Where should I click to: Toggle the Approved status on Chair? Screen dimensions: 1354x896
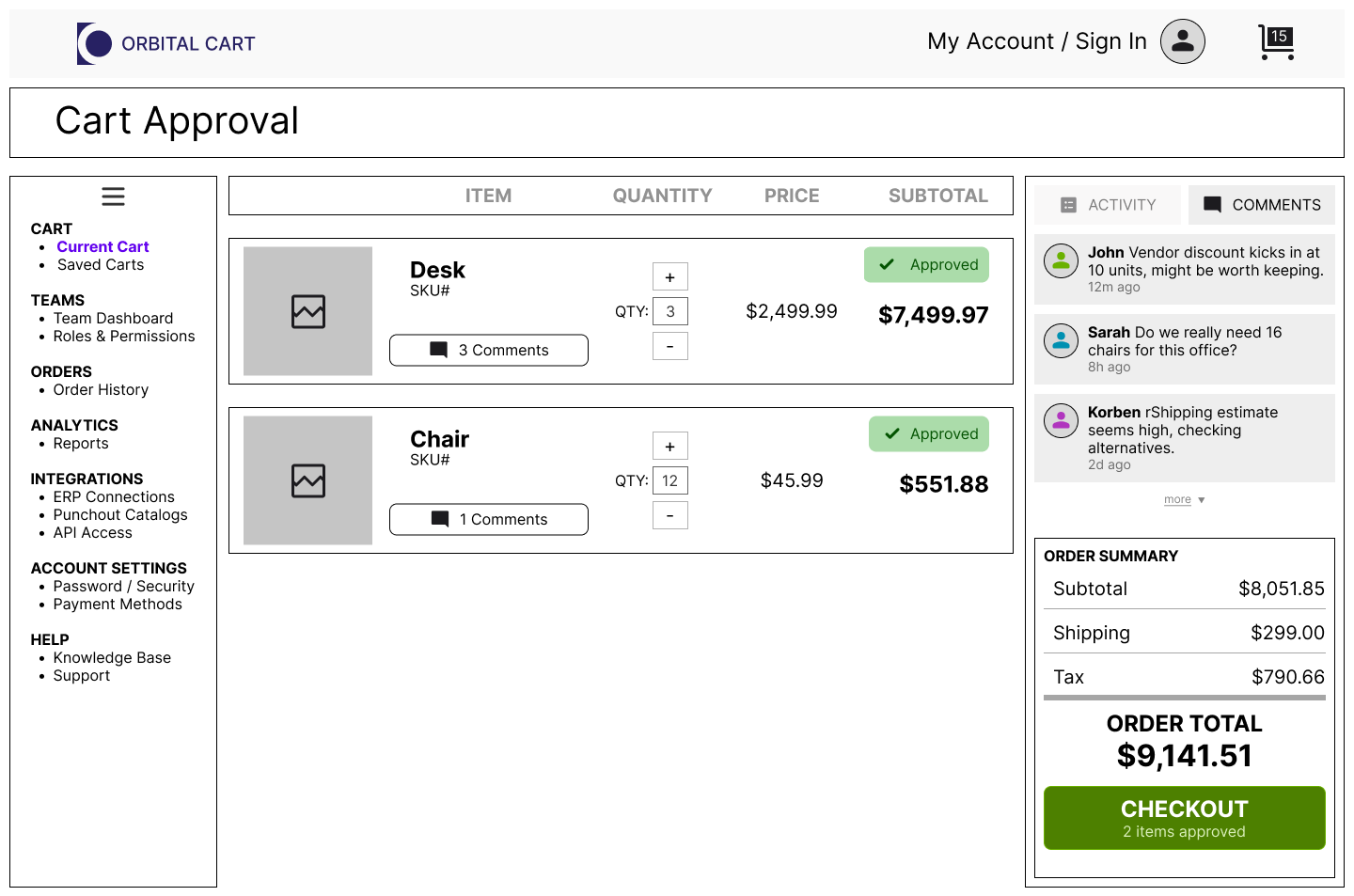(x=928, y=434)
